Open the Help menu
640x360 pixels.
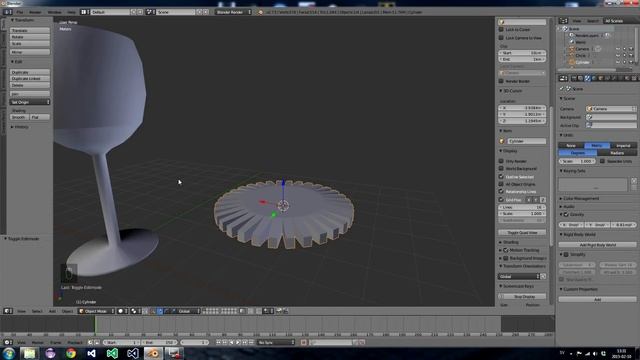point(71,12)
